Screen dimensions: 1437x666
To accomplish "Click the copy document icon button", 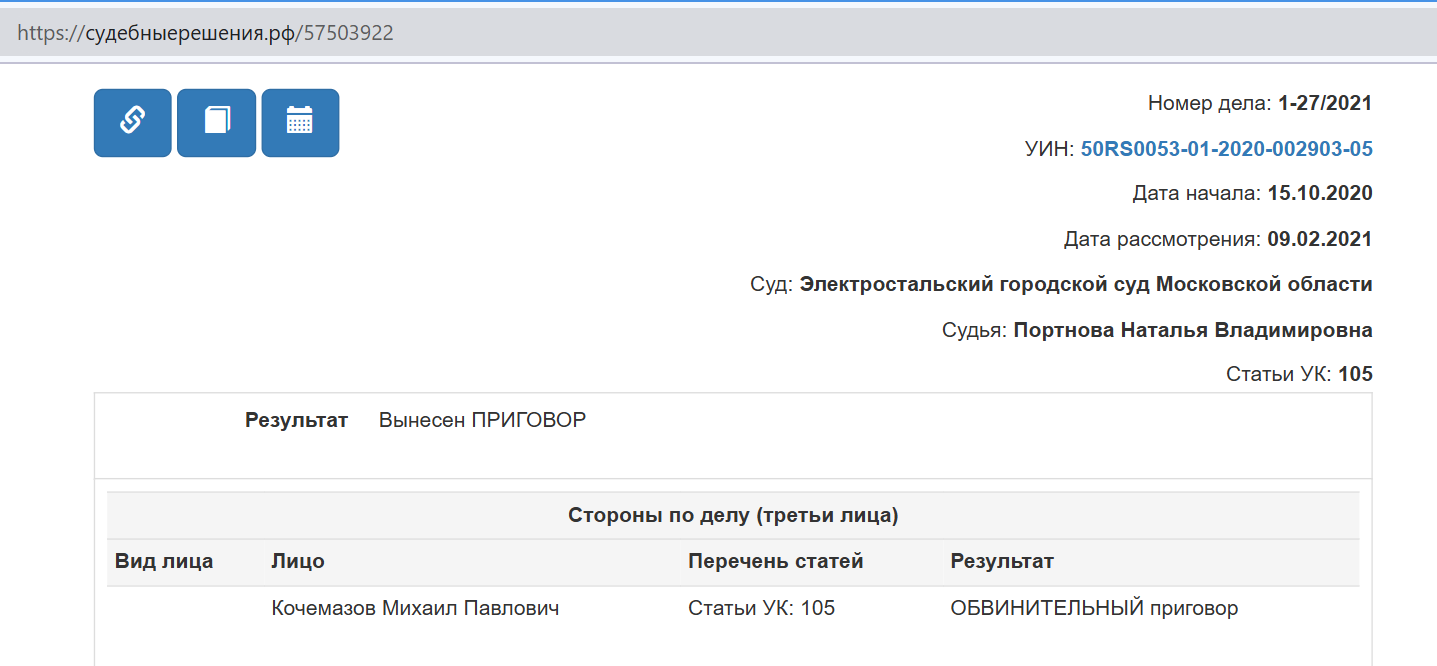I will click(x=216, y=123).
